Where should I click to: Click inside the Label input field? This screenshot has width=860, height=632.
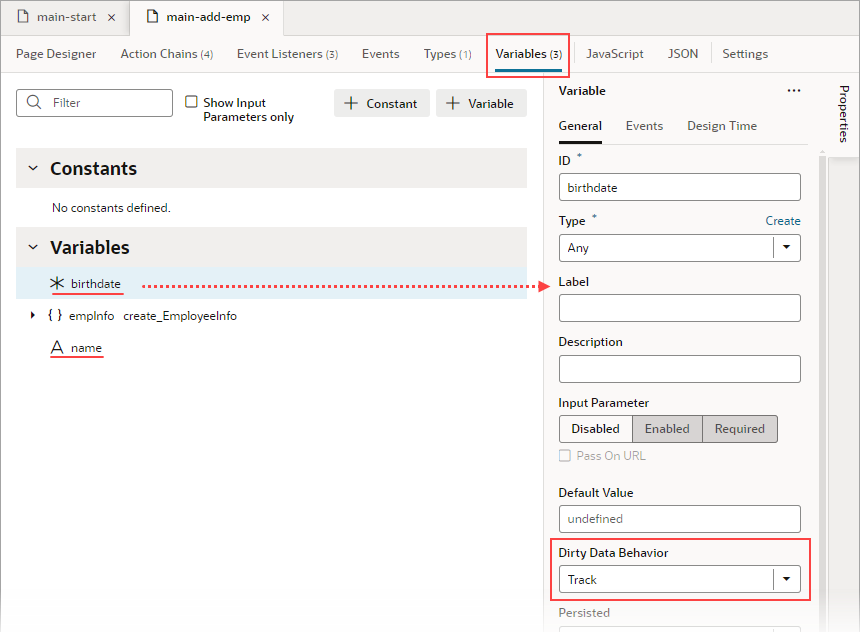click(679, 307)
